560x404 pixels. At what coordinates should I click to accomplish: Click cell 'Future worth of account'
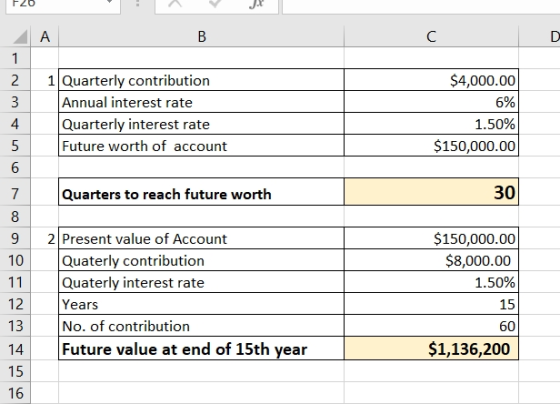tap(201, 146)
